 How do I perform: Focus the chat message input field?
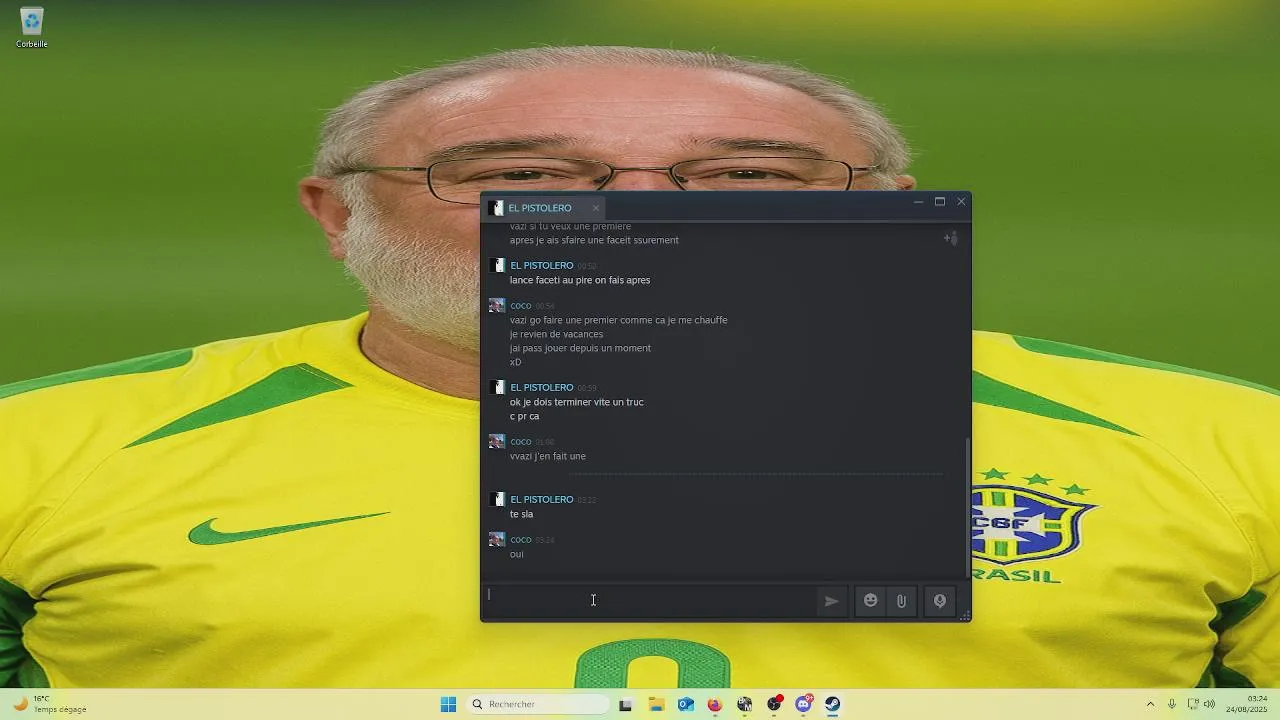649,600
